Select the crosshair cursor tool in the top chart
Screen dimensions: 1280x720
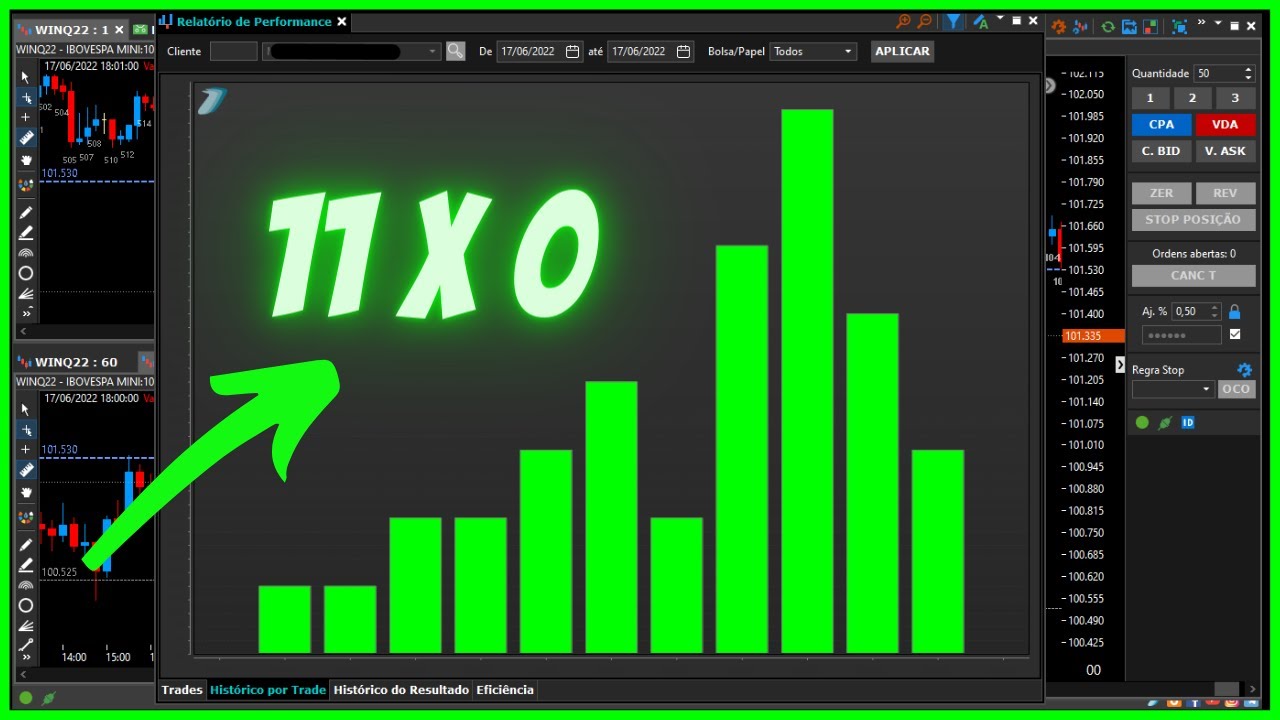[26, 97]
